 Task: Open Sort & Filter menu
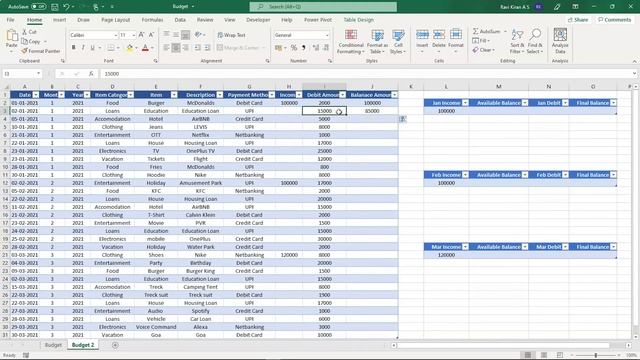517,42
